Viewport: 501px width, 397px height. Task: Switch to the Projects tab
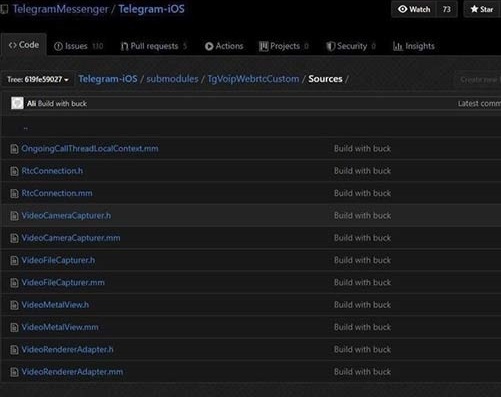pyautogui.click(x=284, y=46)
